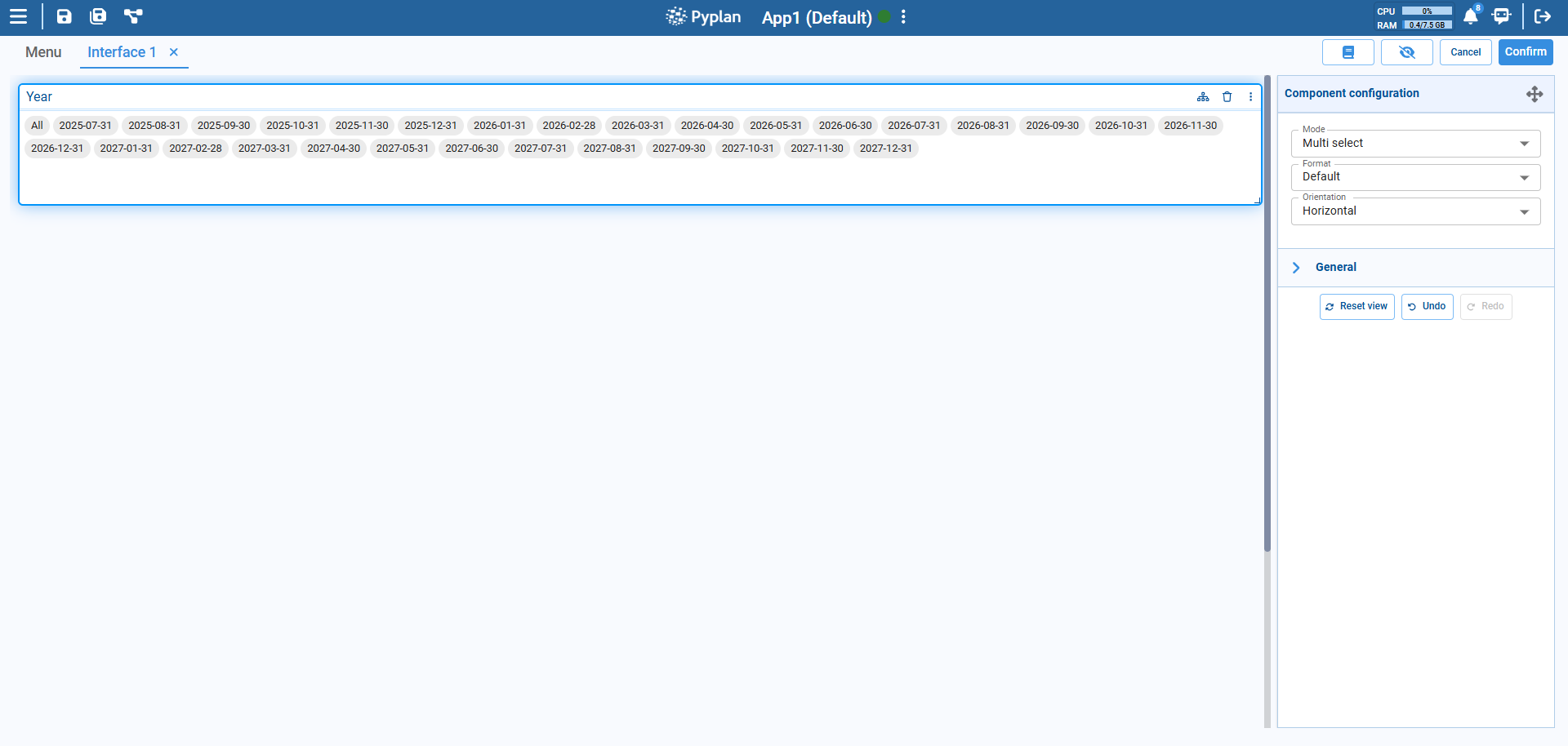Select the 2026-06-30 option in Year

tap(845, 125)
